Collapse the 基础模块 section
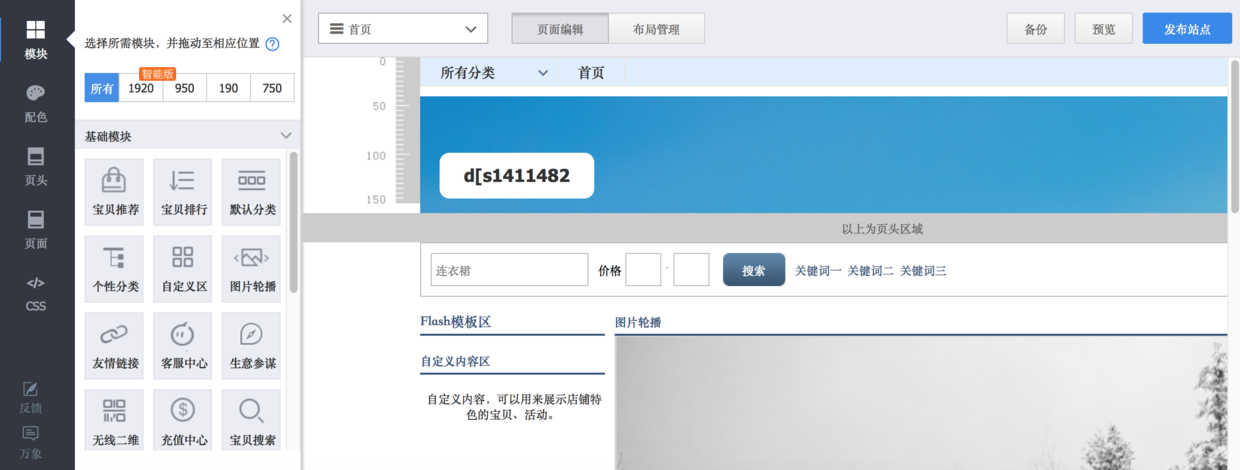Viewport: 1240px width, 470px height. click(286, 136)
